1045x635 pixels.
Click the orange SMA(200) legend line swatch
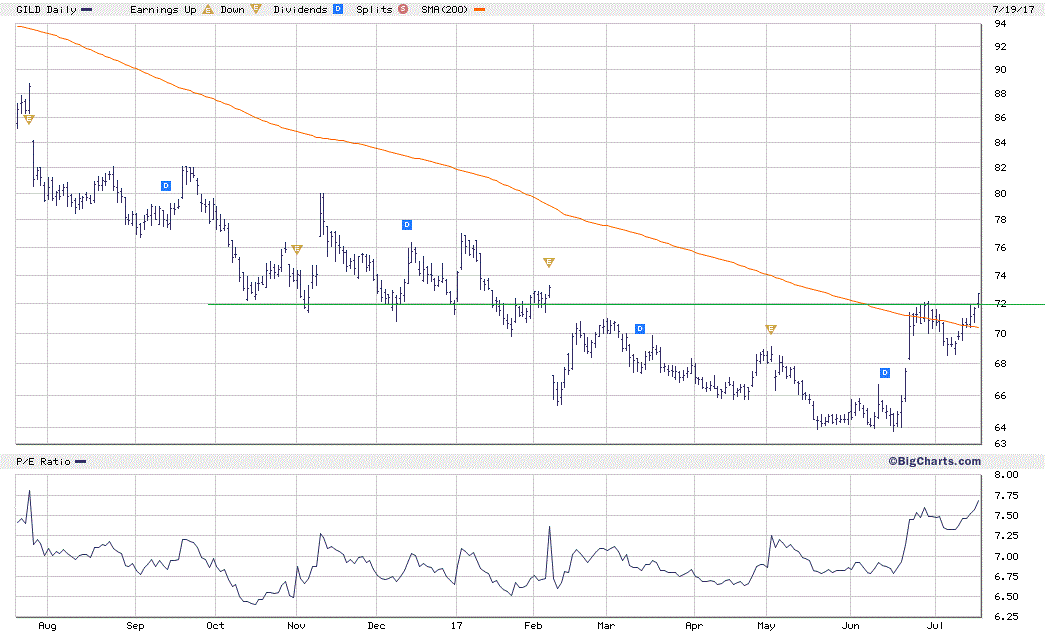tap(480, 9)
